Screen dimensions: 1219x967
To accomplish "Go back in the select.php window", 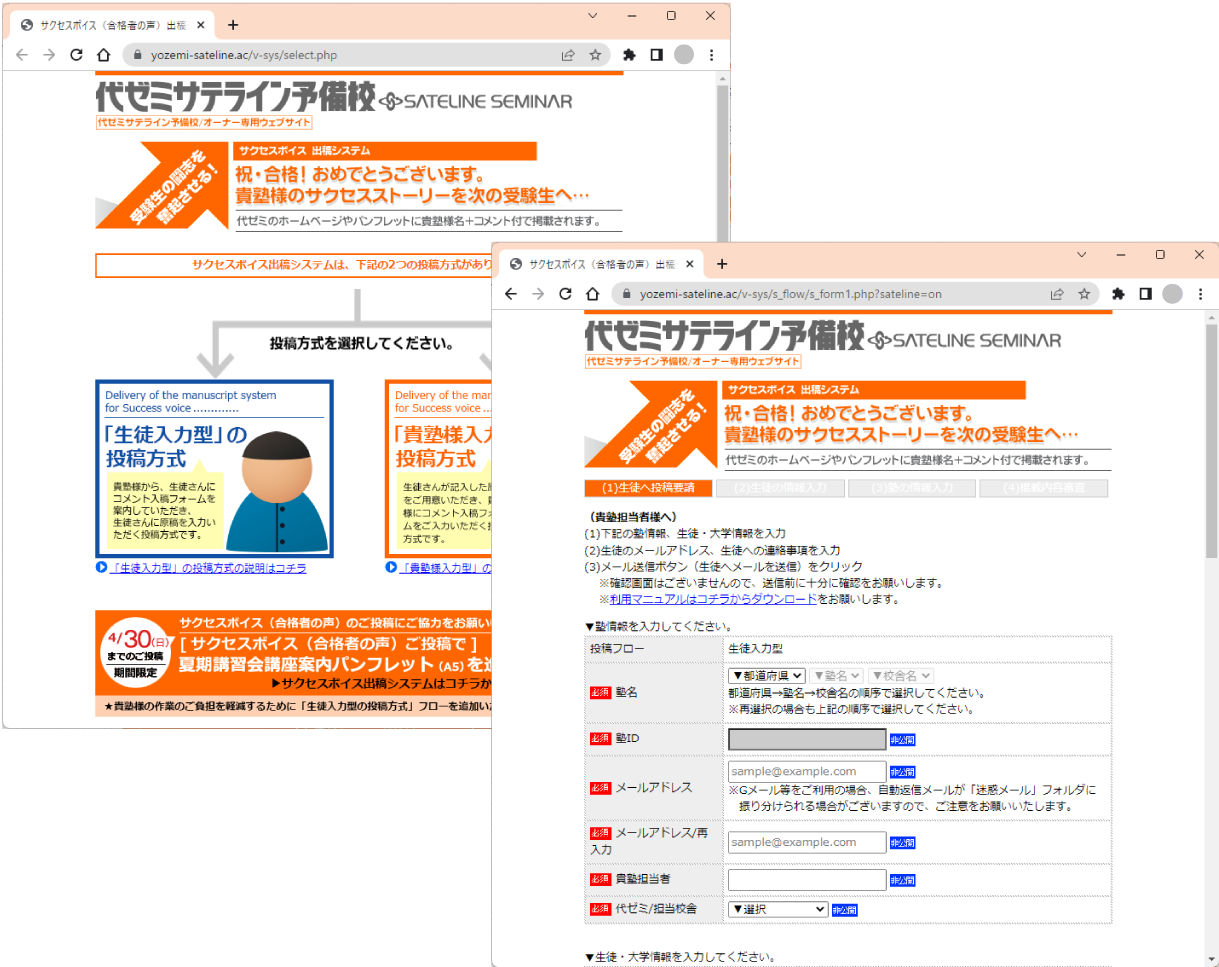I will click(21, 55).
